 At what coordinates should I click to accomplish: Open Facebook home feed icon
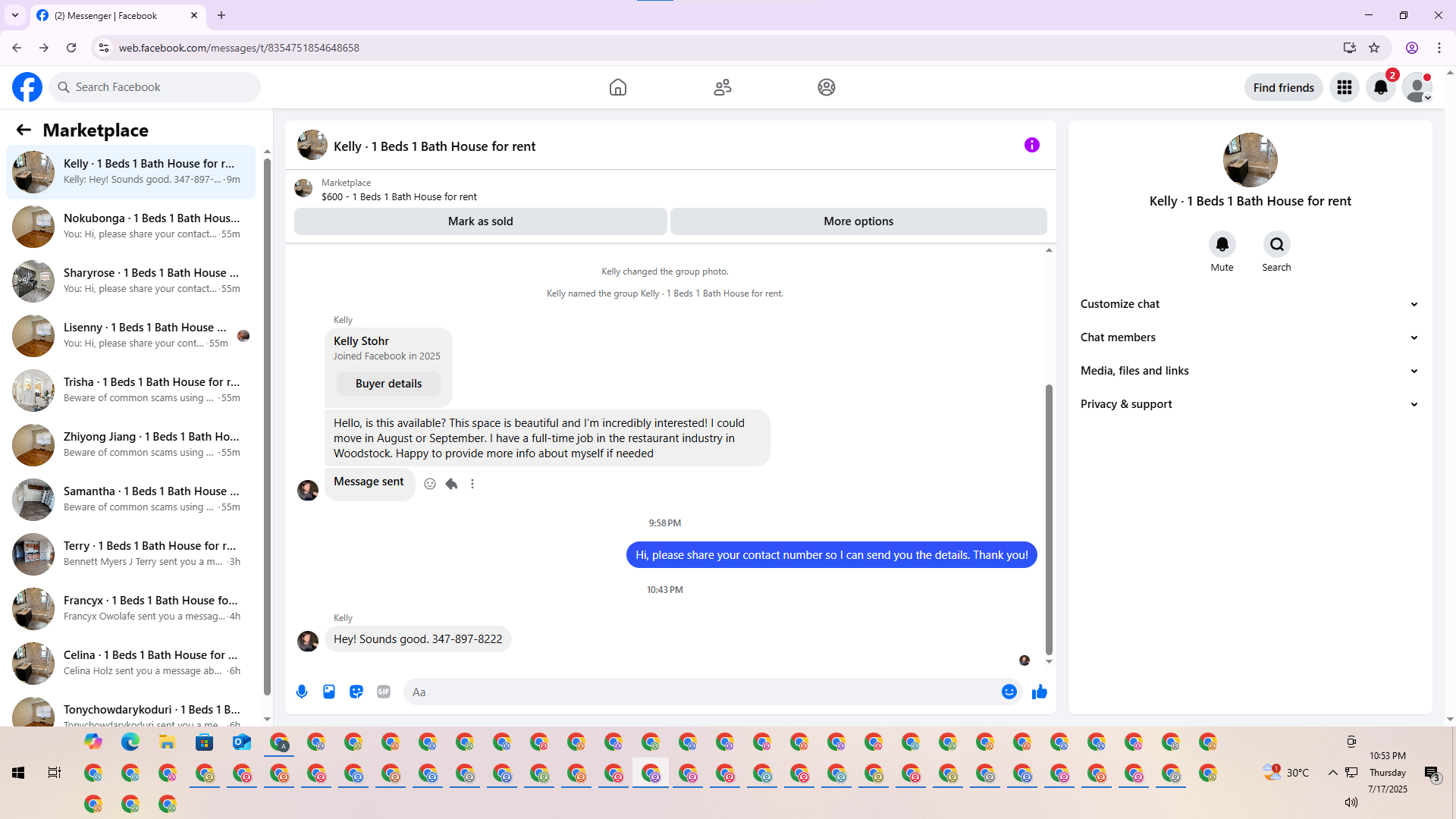(618, 87)
